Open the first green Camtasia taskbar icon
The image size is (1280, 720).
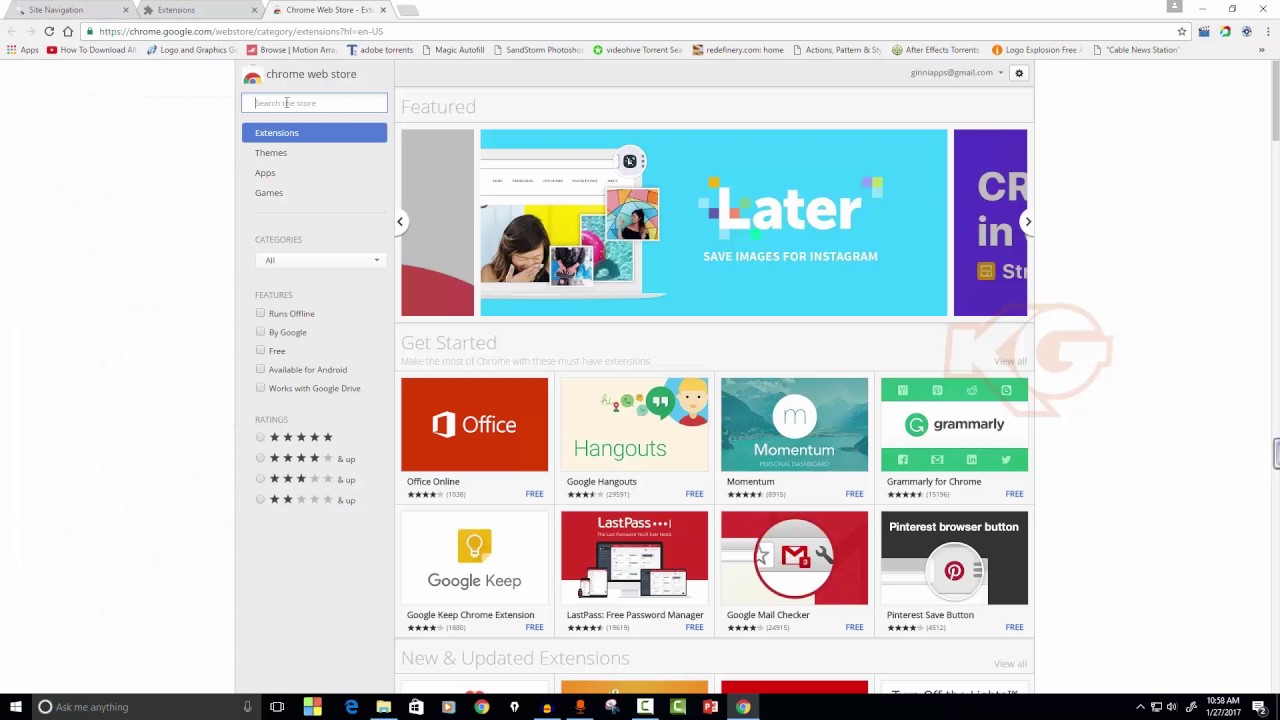coord(645,707)
